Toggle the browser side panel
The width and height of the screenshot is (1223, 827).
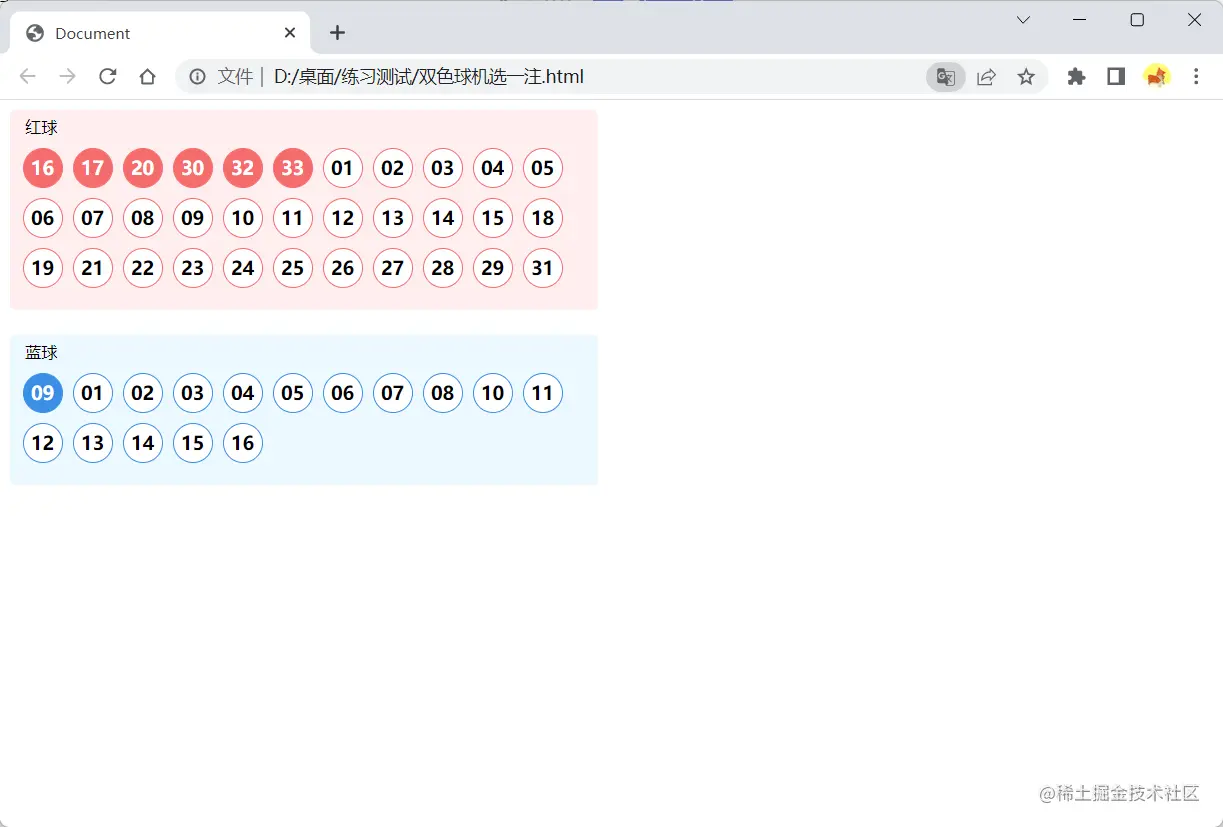(1116, 77)
